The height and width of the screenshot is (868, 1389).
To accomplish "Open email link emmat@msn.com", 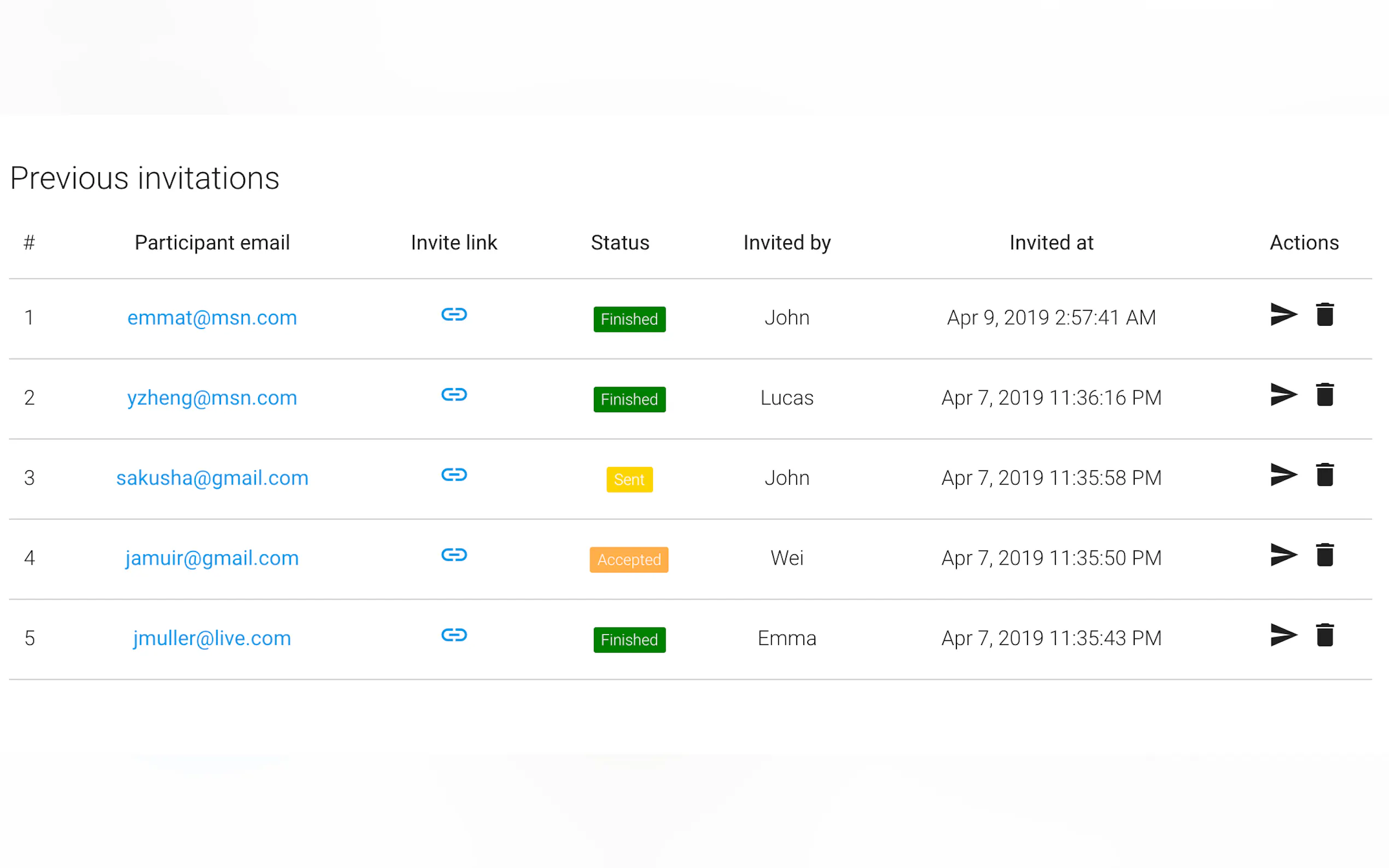I will [x=212, y=318].
